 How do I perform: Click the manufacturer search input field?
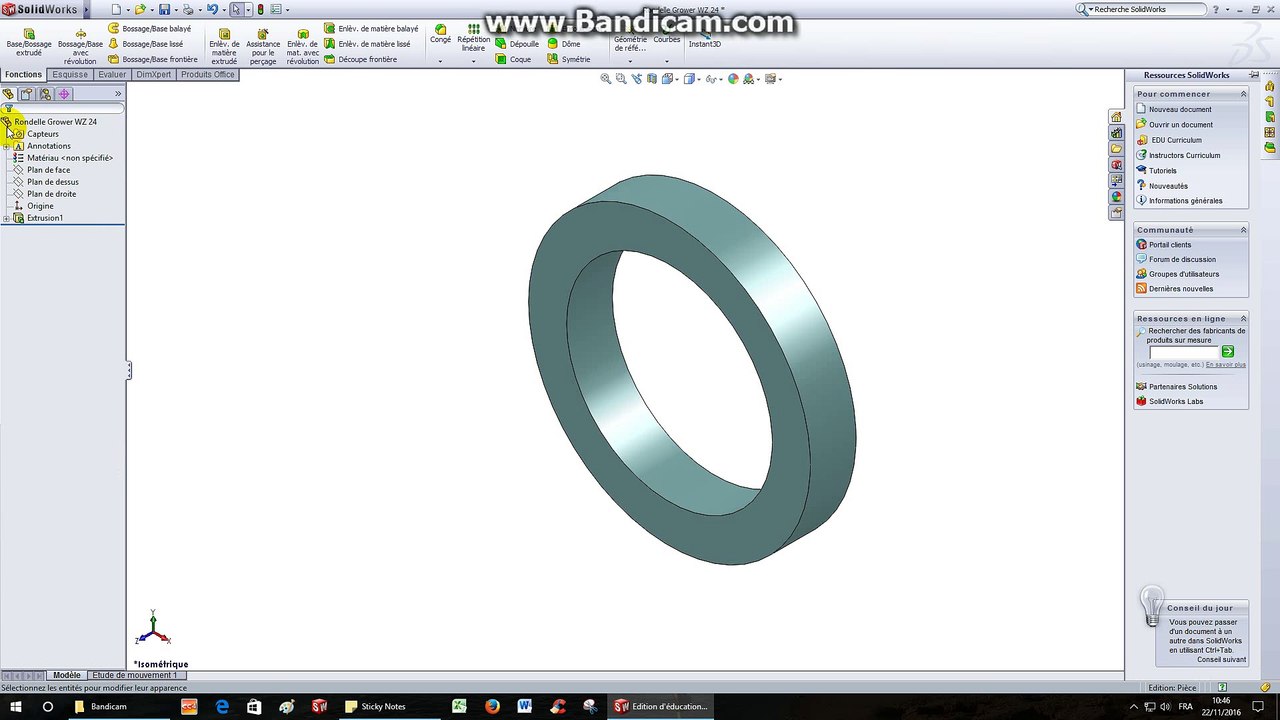pyautogui.click(x=1184, y=352)
